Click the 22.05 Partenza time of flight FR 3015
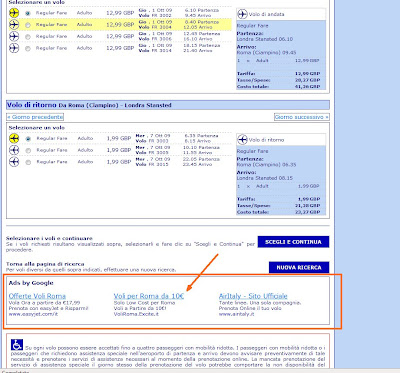The image size is (400, 373). point(201,159)
